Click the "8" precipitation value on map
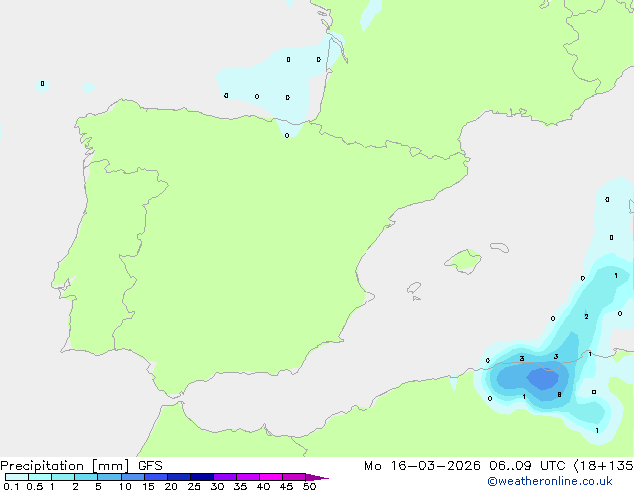 [x=559, y=395]
